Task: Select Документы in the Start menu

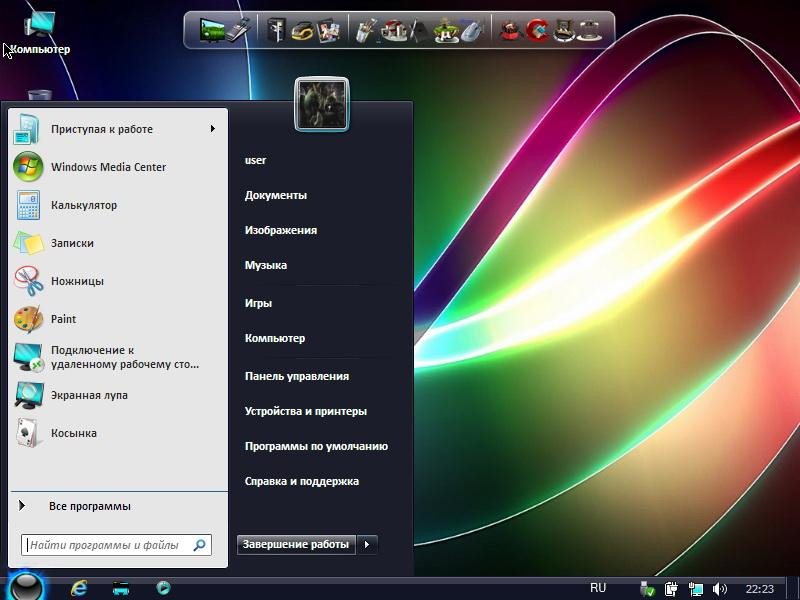Action: (x=275, y=195)
